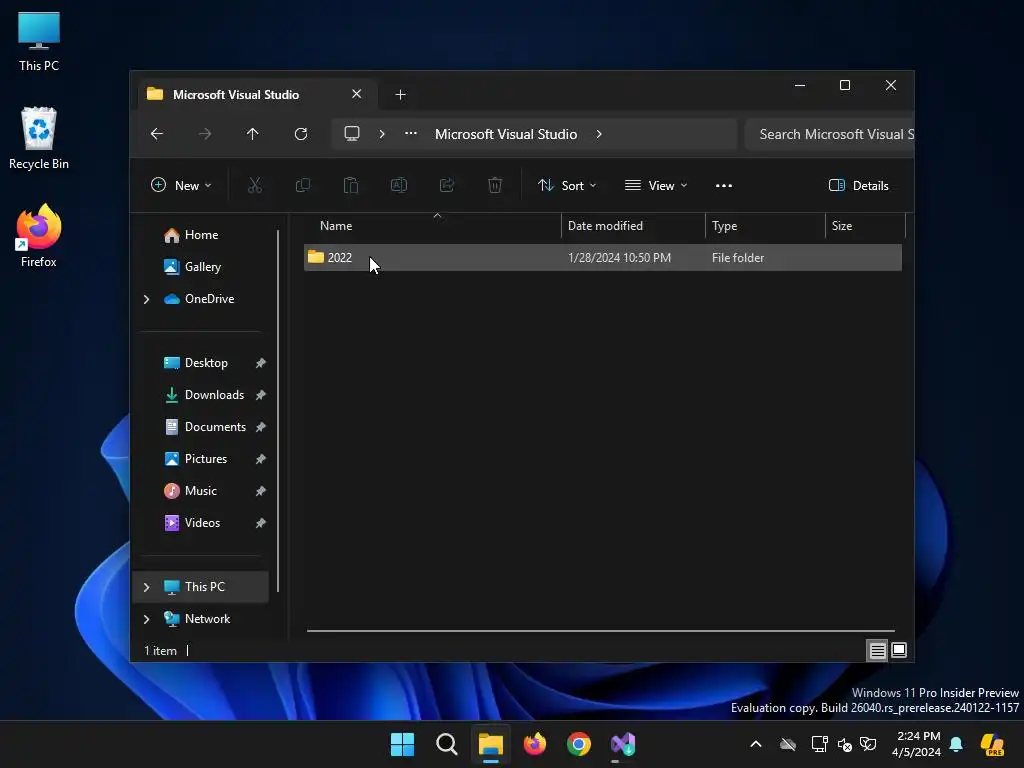Refresh the current folder view
The image size is (1024, 768).
301,134
